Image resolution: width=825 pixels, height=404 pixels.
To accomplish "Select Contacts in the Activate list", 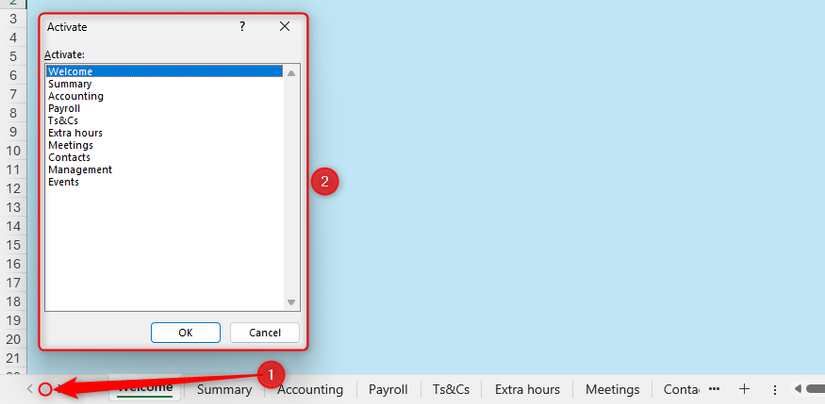I will [164, 157].
